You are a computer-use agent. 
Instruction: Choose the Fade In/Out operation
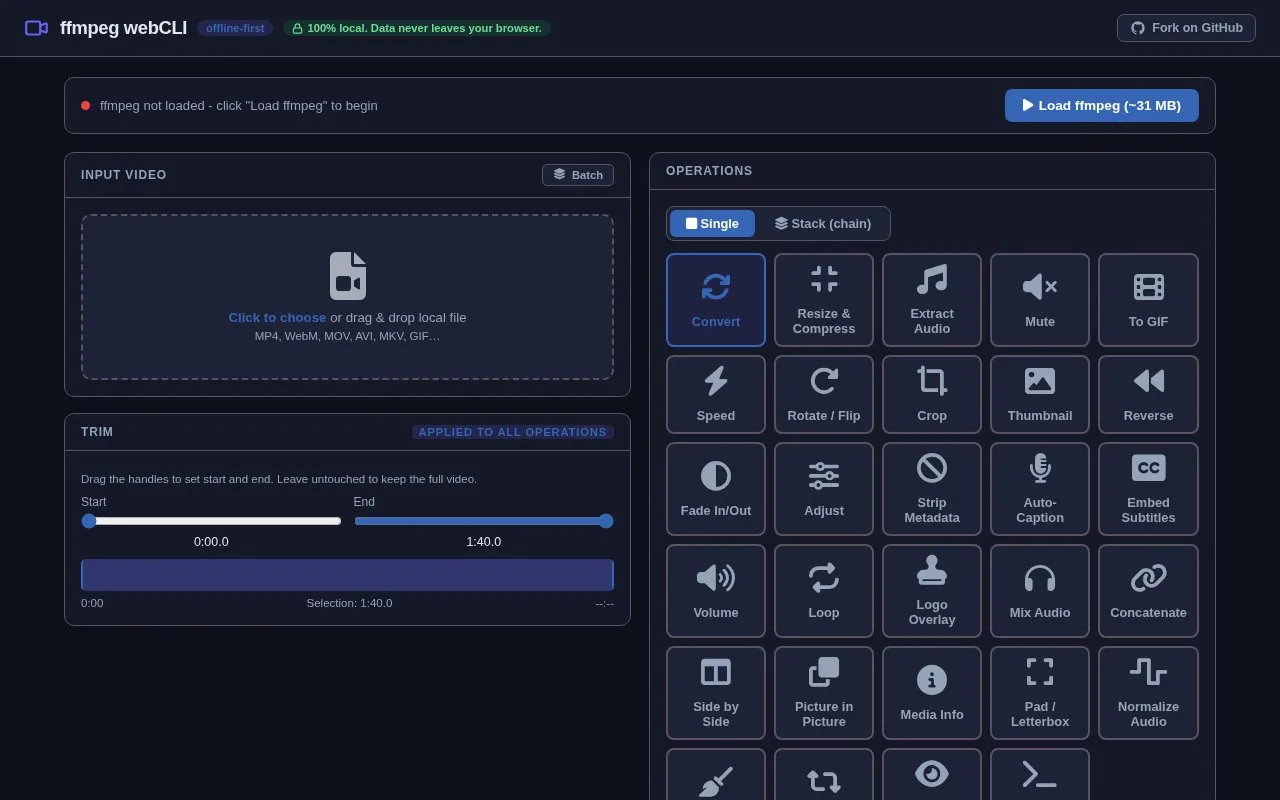tap(716, 489)
